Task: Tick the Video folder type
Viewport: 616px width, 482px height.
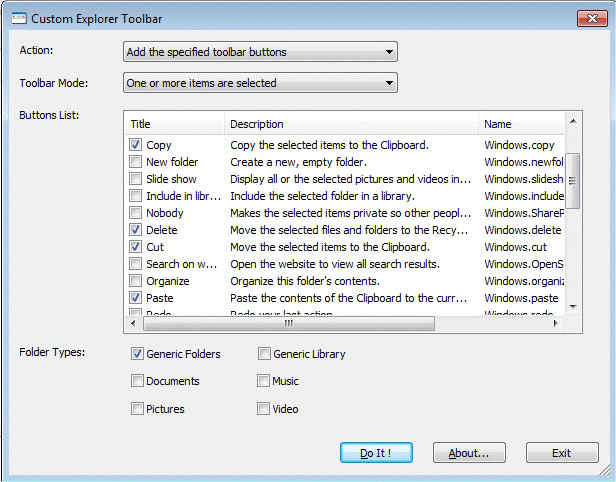Action: pos(263,409)
